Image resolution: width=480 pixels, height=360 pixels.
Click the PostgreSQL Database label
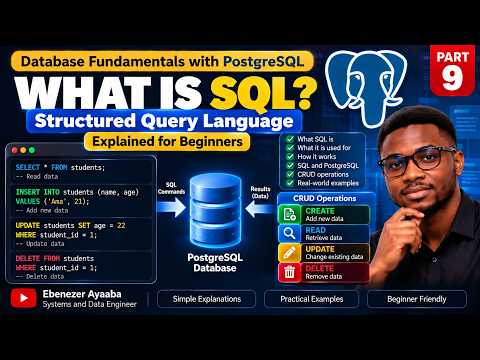point(215,263)
